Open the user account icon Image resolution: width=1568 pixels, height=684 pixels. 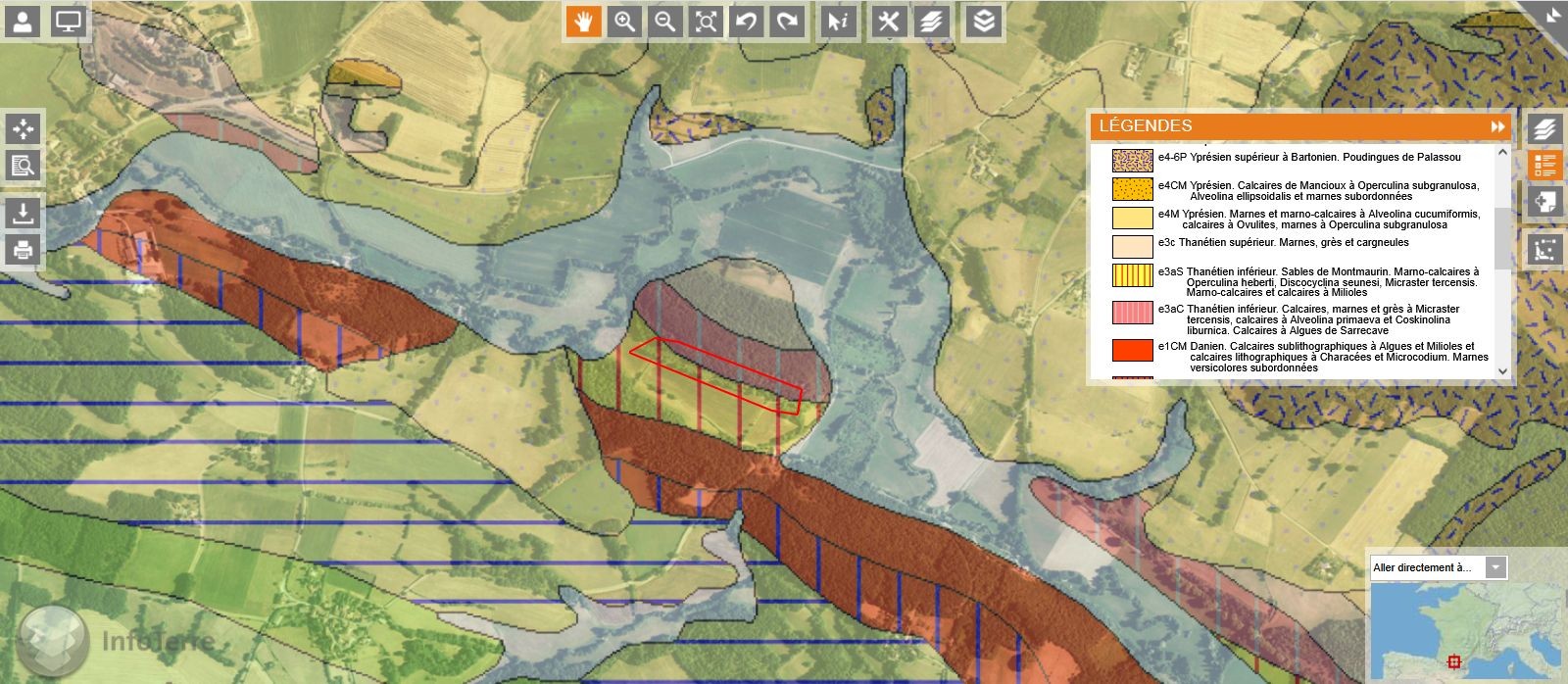coord(23,22)
